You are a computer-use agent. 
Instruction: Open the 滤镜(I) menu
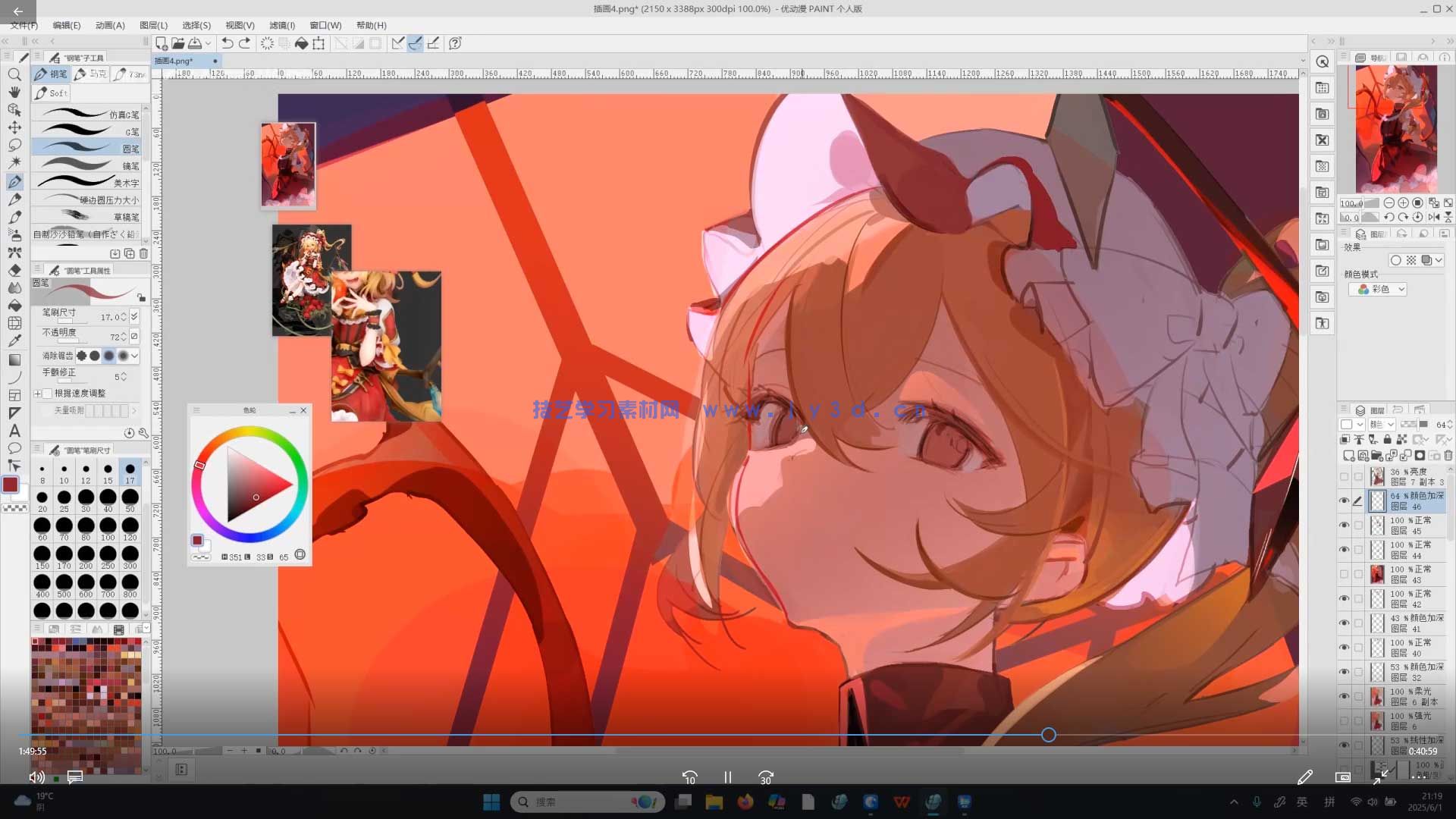pos(282,25)
